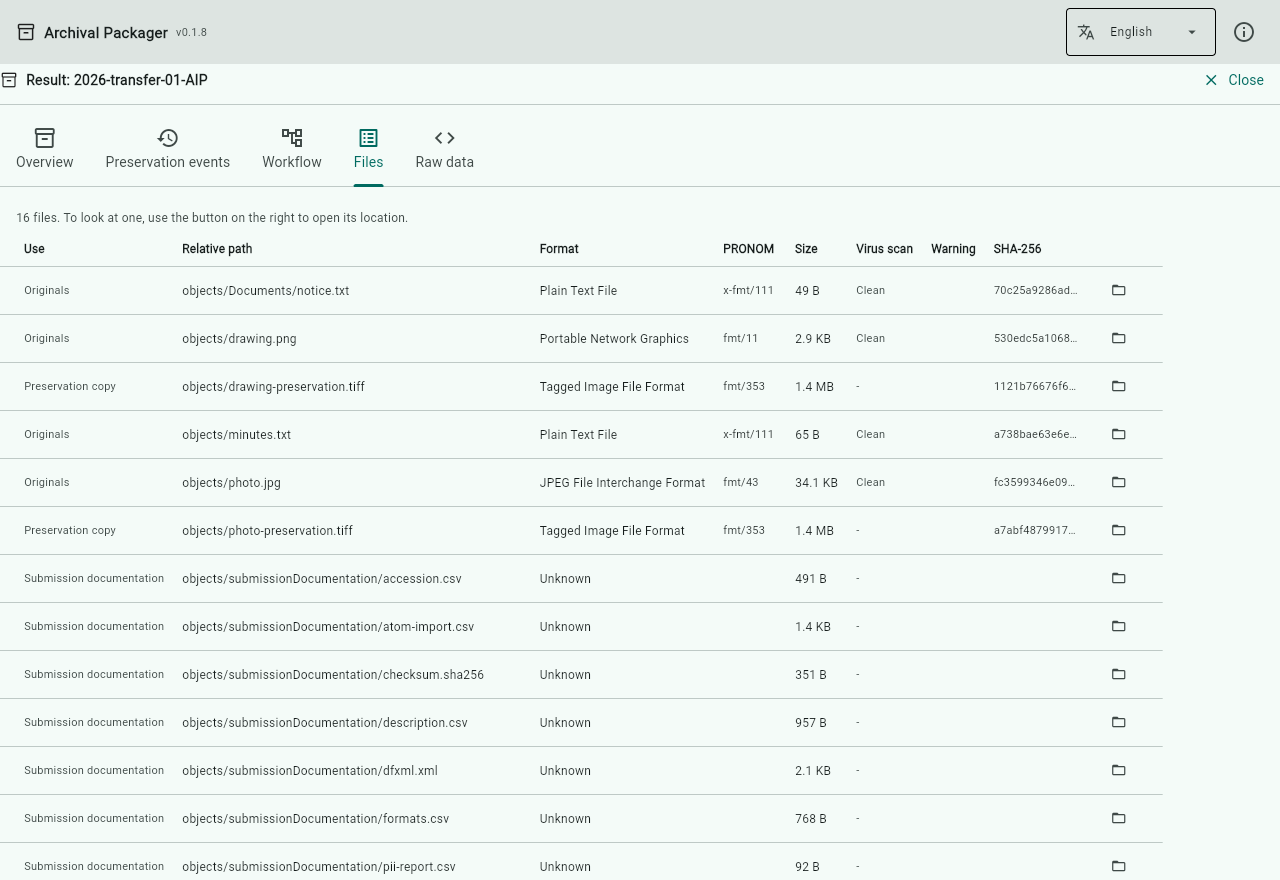Close the result view
Image resolution: width=1280 pixels, height=880 pixels.
click(1234, 80)
